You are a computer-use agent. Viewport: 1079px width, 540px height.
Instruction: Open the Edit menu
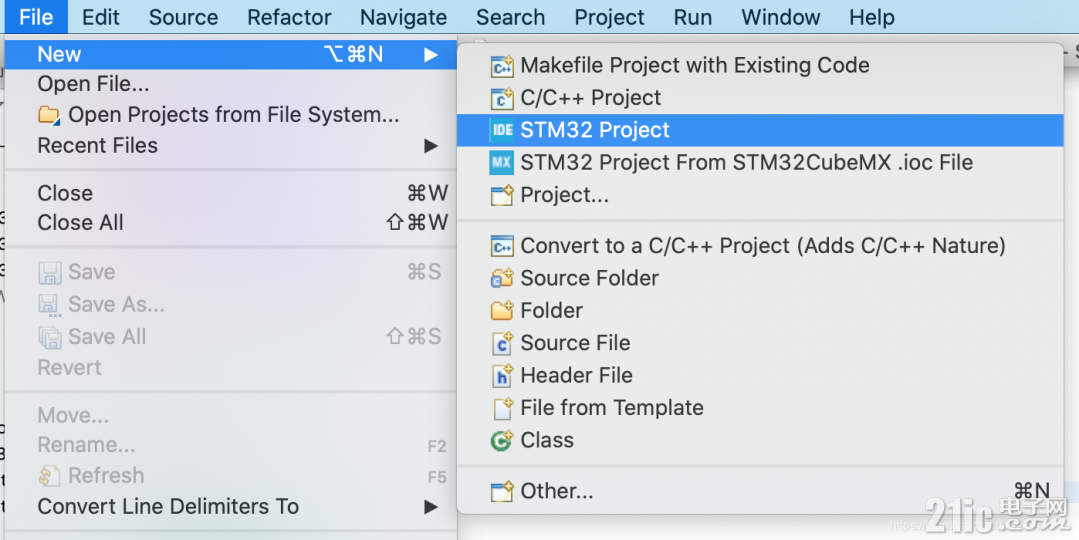pos(101,17)
